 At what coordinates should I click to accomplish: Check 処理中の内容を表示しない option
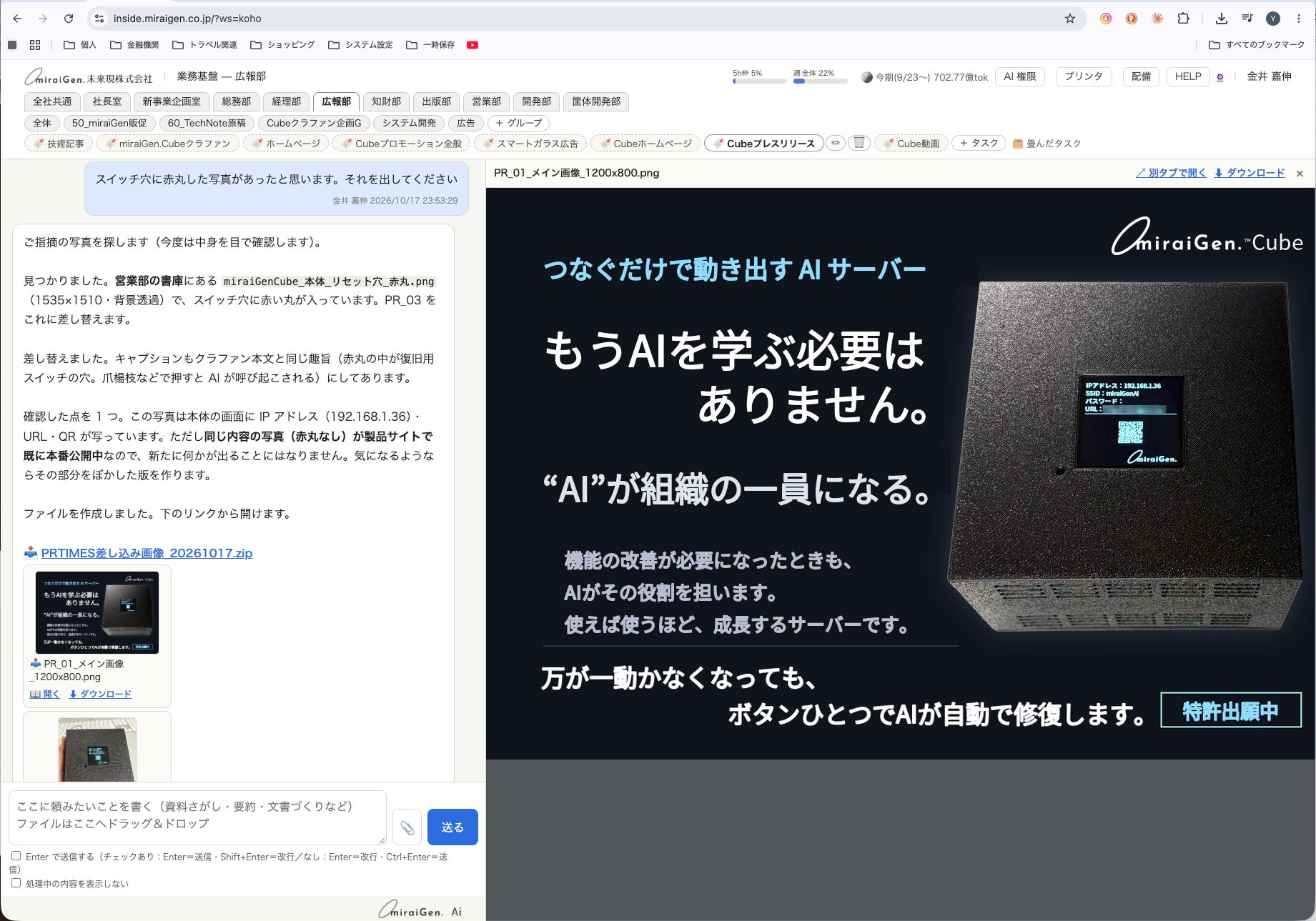[16, 882]
